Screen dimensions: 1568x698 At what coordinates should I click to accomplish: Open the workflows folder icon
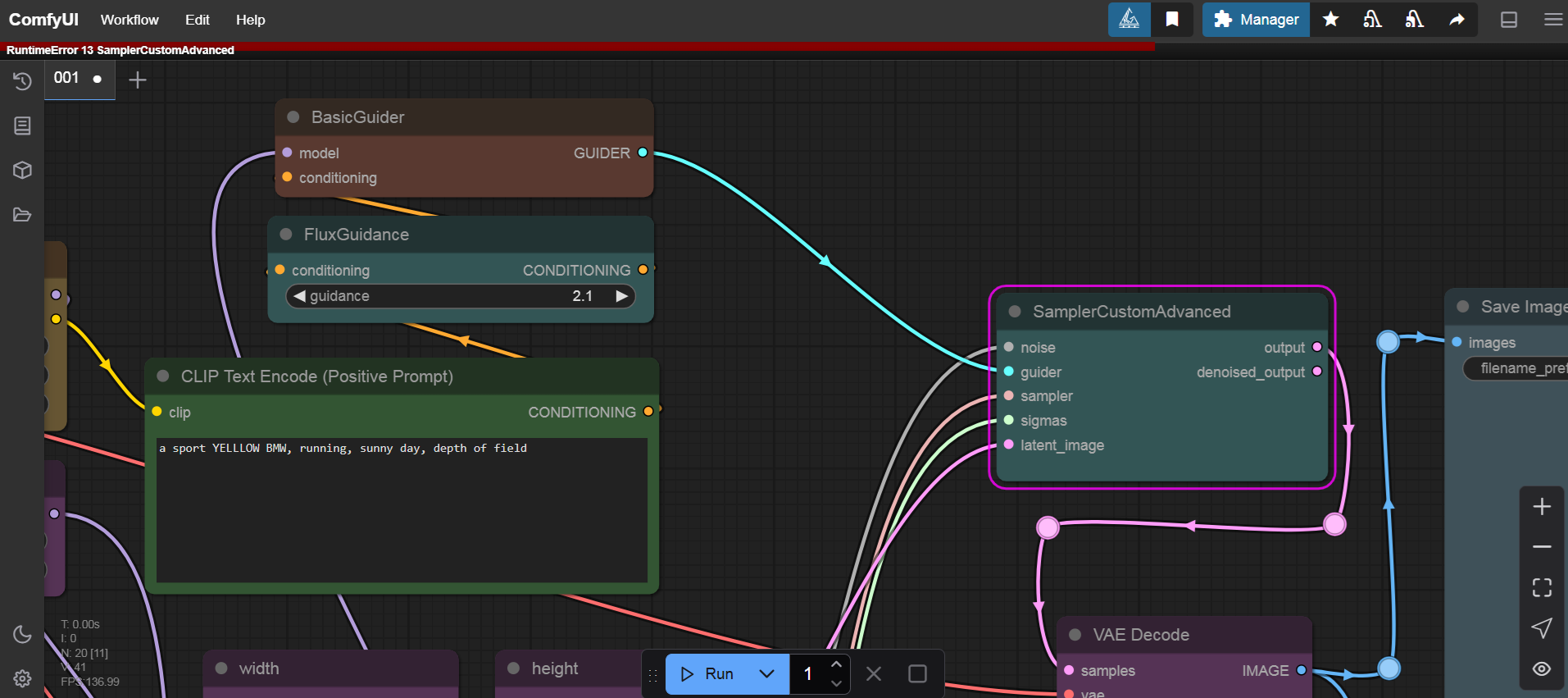22,215
